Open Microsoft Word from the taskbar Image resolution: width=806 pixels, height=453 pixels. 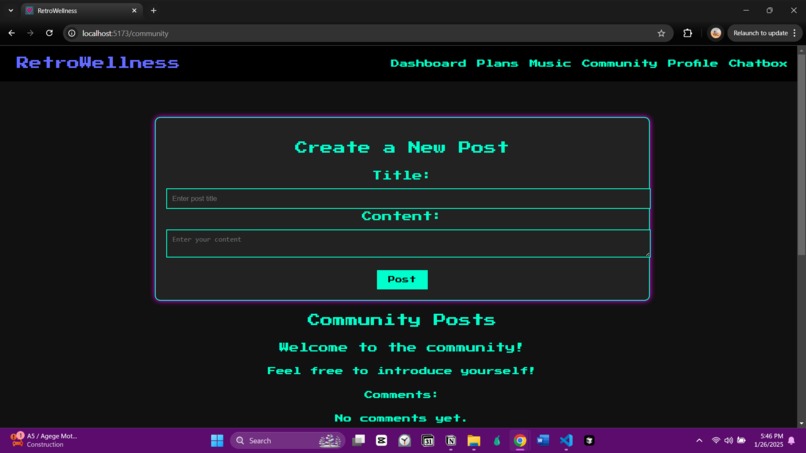point(543,441)
